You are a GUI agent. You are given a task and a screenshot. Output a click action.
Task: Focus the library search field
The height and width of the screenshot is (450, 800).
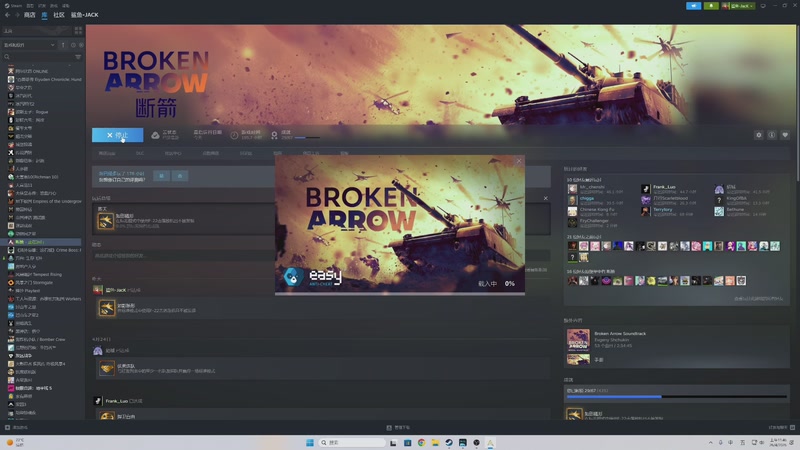(x=38, y=57)
